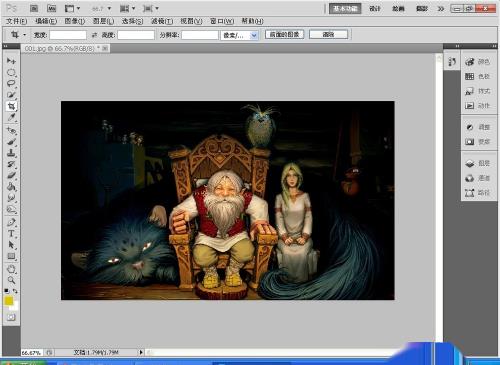Open the 调整 (Adjustments) panel
The image size is (500, 365).
(477, 127)
